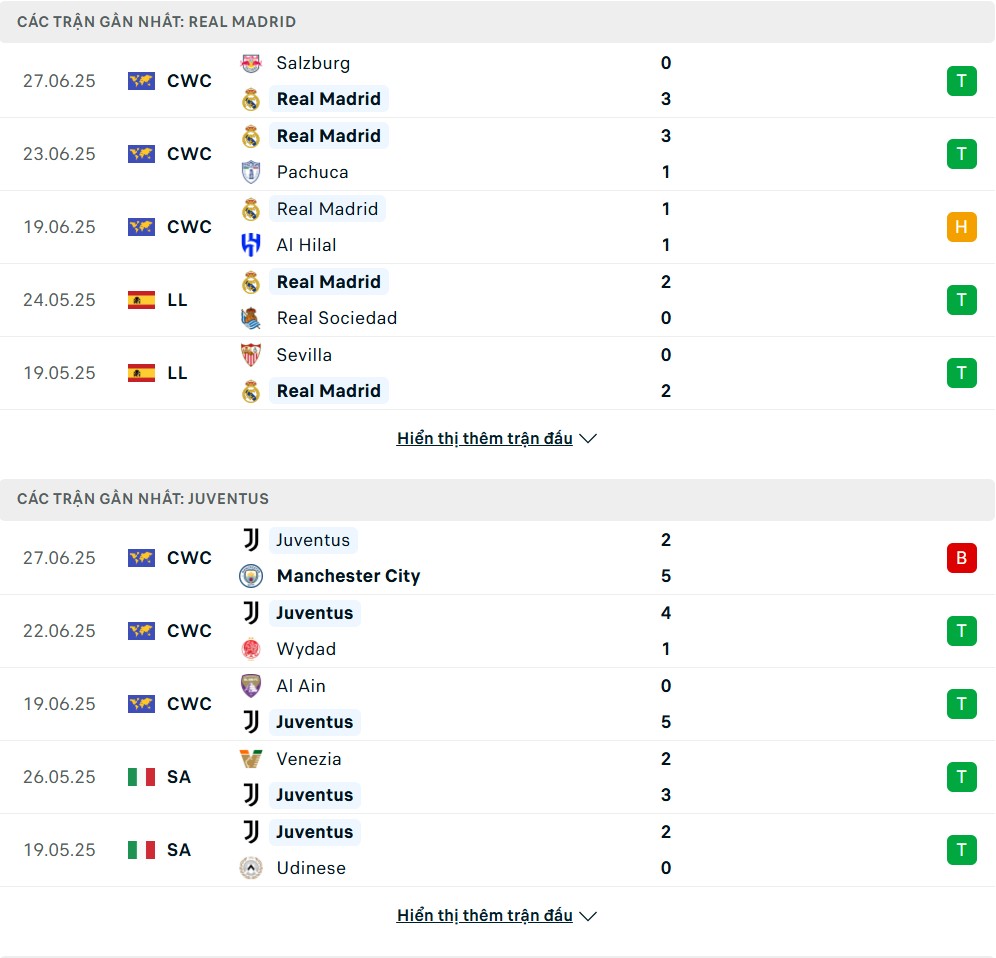This screenshot has width=996, height=958.
Task: Click the red B loss badge for Manchester City match
Action: [x=961, y=558]
